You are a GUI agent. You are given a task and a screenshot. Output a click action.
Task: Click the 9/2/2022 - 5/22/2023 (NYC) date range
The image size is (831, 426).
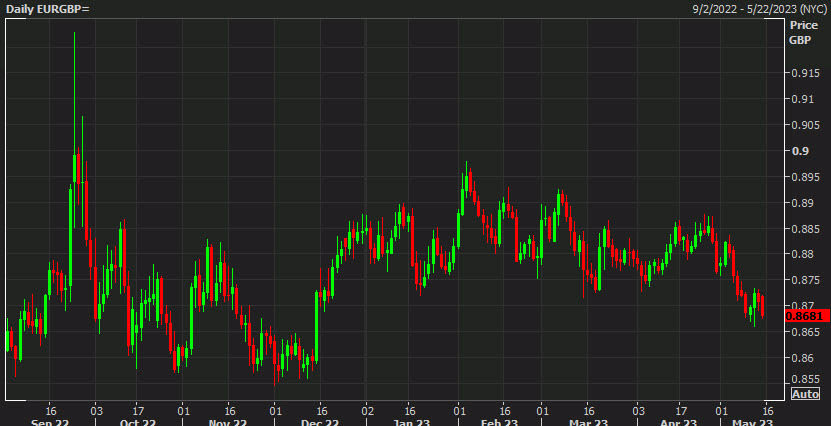pos(759,9)
